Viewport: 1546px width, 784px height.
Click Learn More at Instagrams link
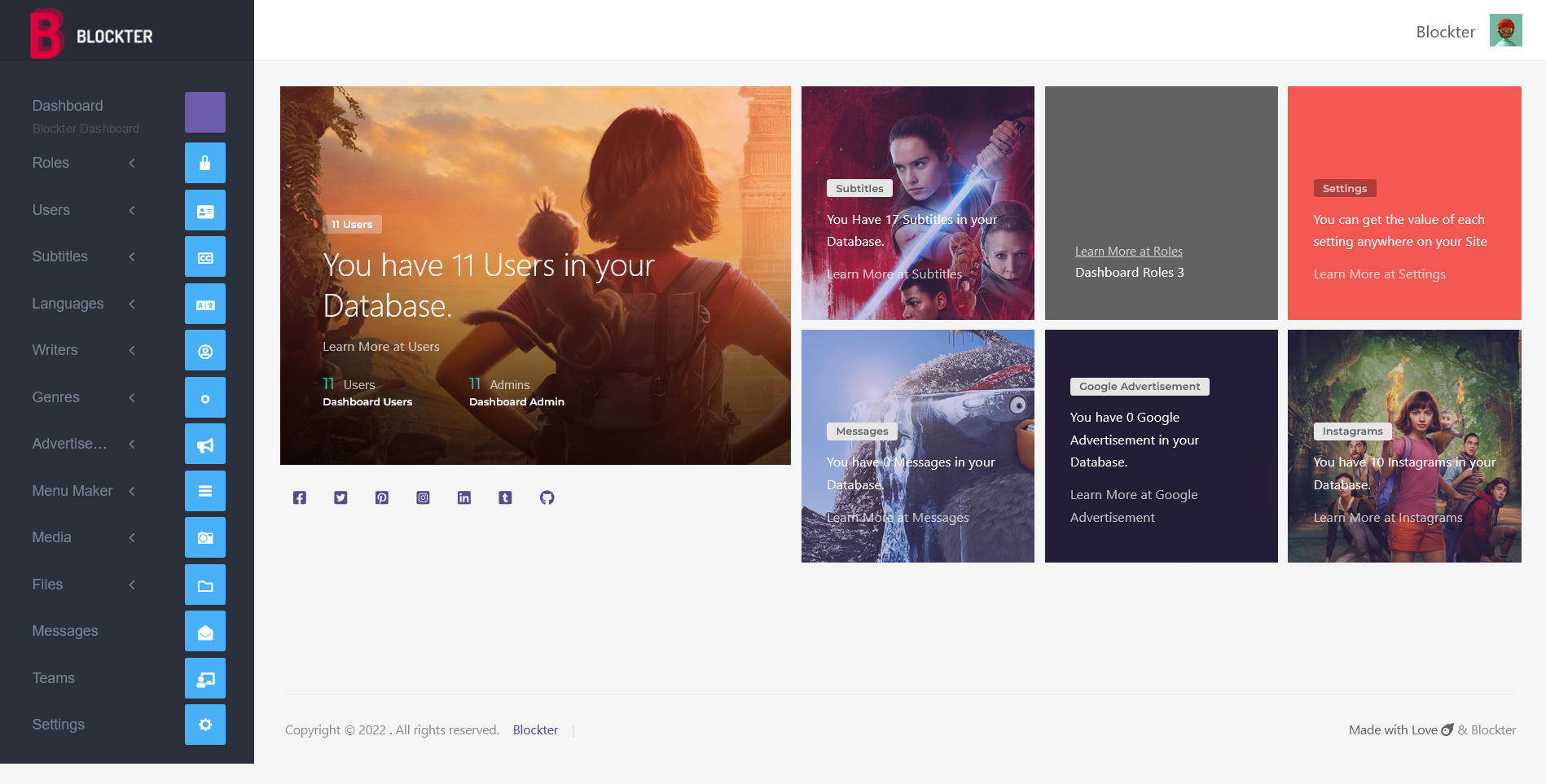(1388, 518)
